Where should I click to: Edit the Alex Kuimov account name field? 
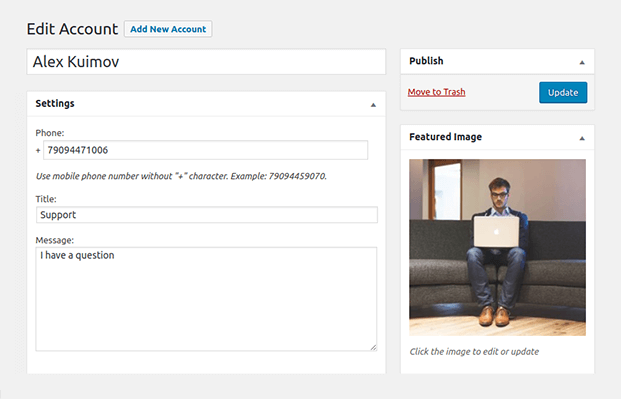pos(206,61)
